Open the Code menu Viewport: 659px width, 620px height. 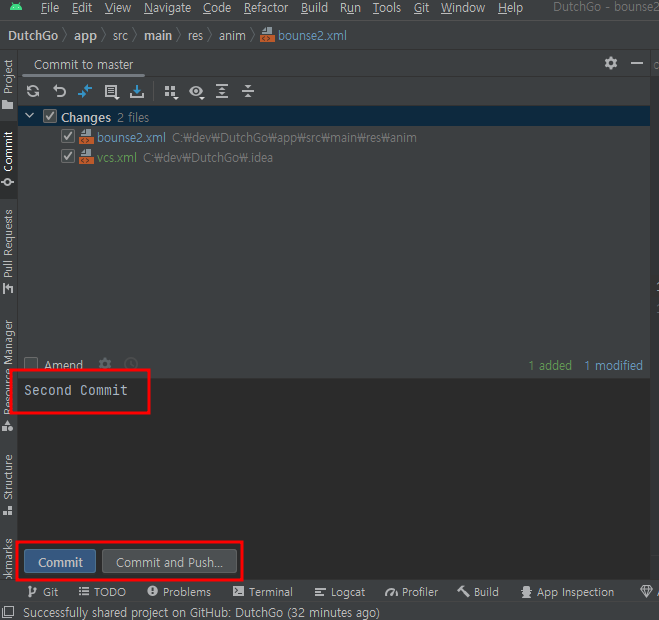[217, 8]
